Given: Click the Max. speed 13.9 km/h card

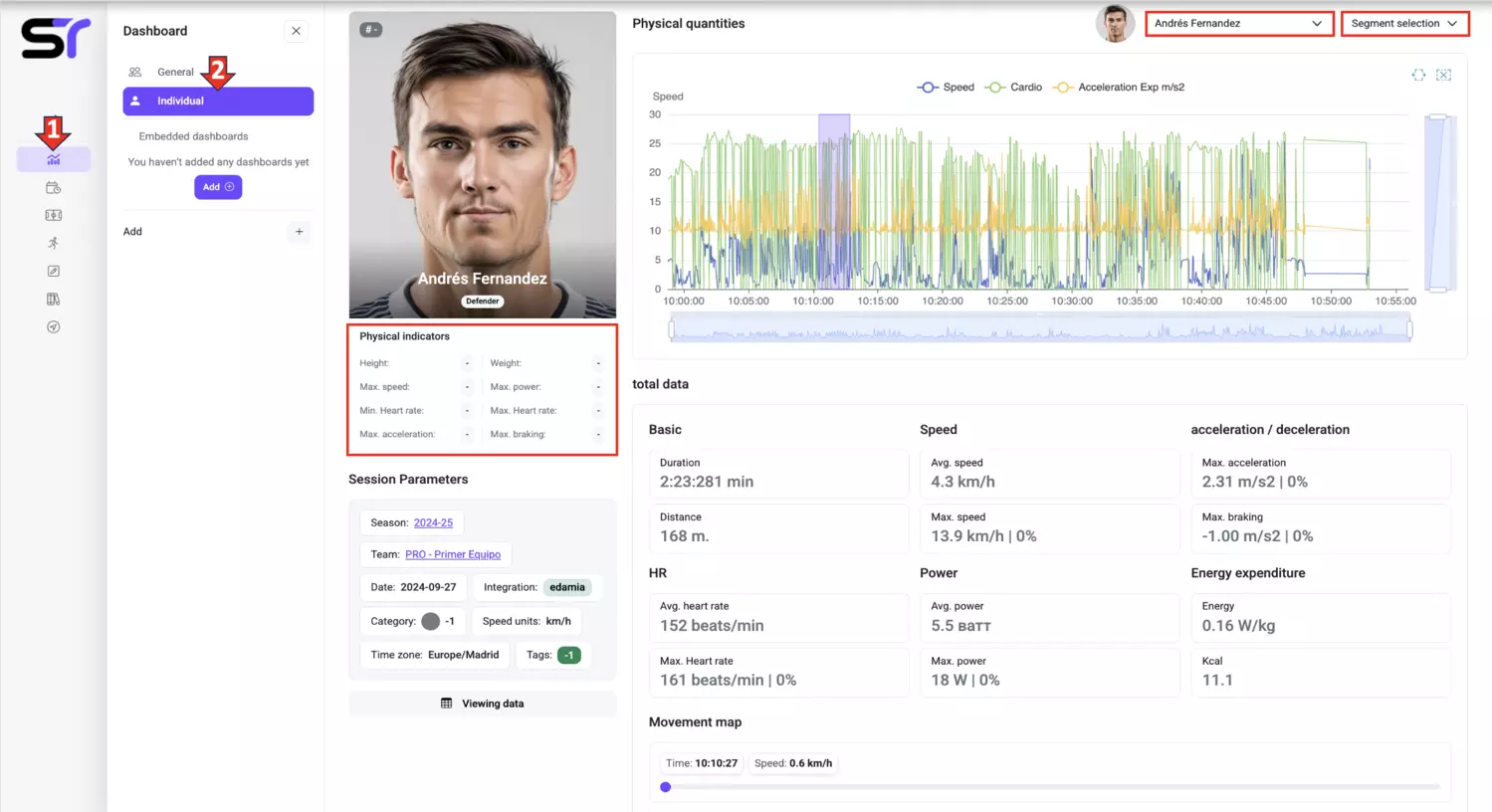Looking at the screenshot, I should 1049,528.
